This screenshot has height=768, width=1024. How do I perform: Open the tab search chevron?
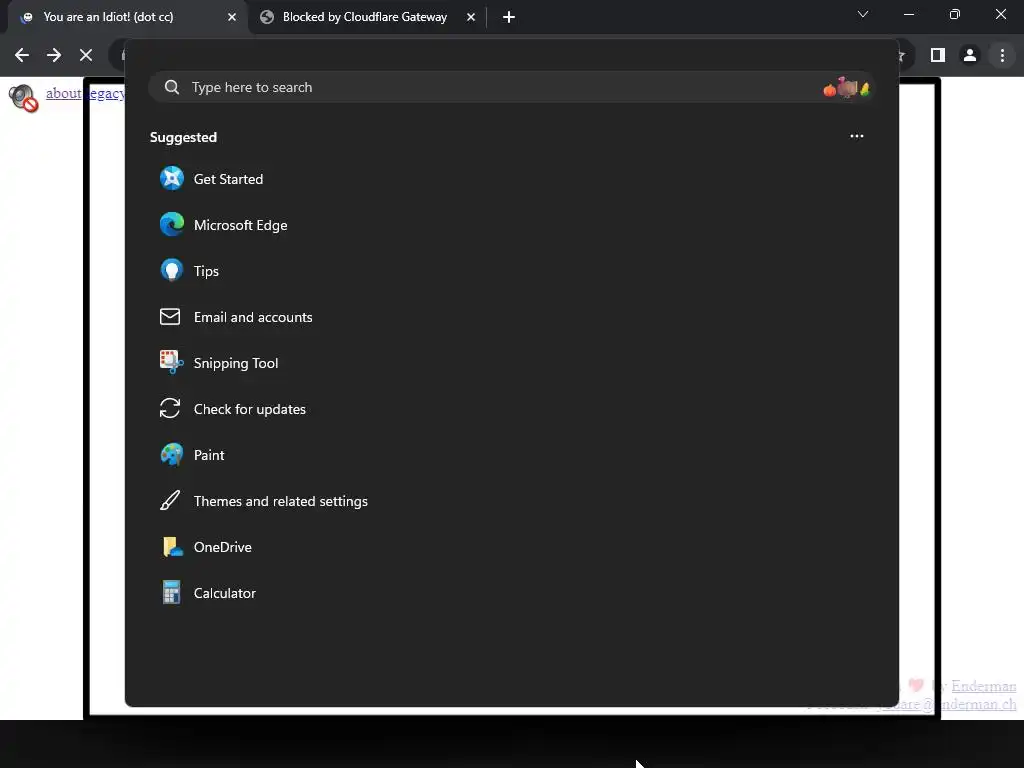pyautogui.click(x=863, y=14)
